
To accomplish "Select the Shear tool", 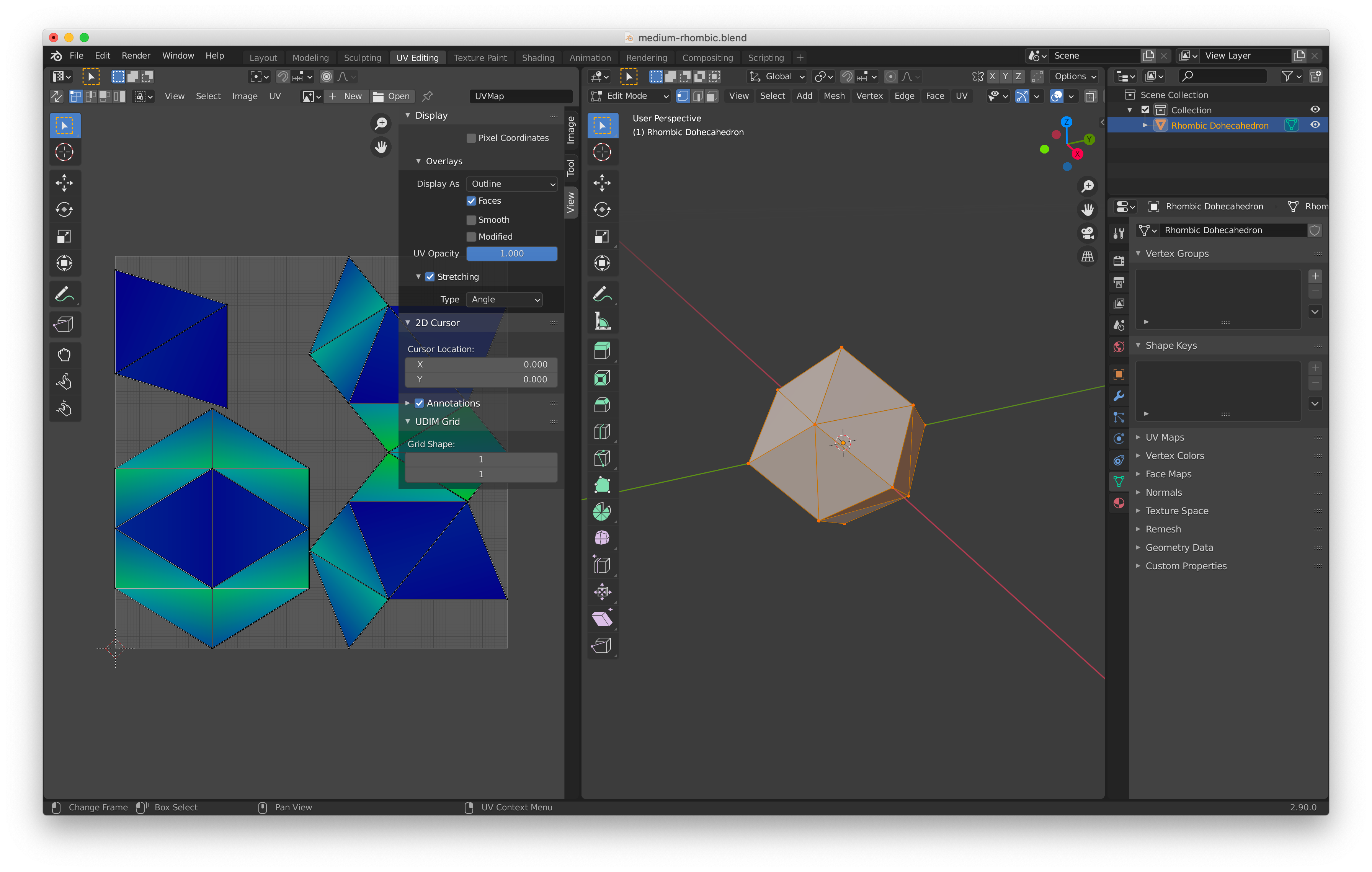I will (602, 619).
